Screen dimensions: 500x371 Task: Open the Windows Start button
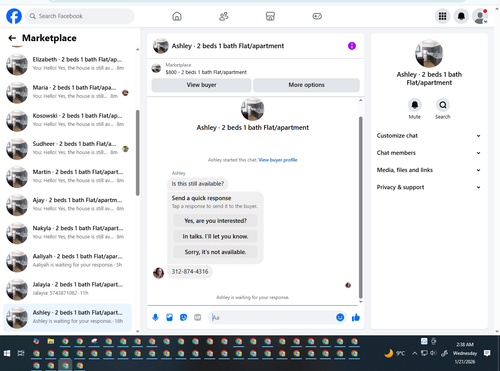(7, 353)
